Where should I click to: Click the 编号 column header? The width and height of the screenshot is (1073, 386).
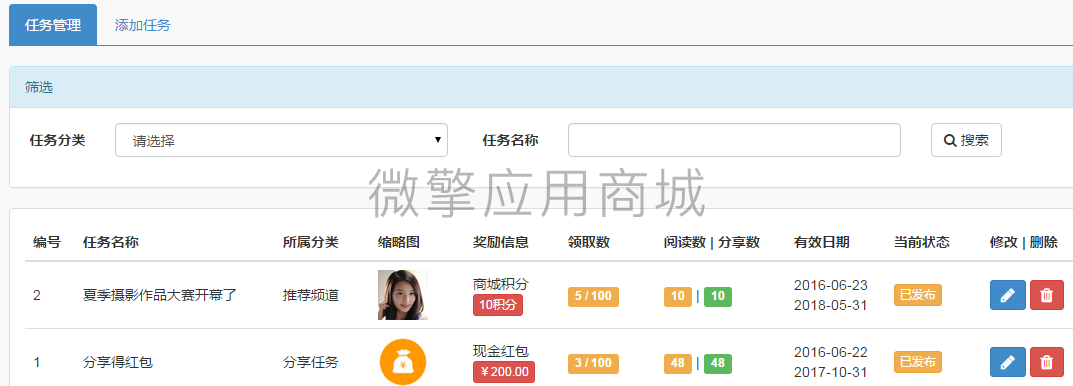[47, 242]
